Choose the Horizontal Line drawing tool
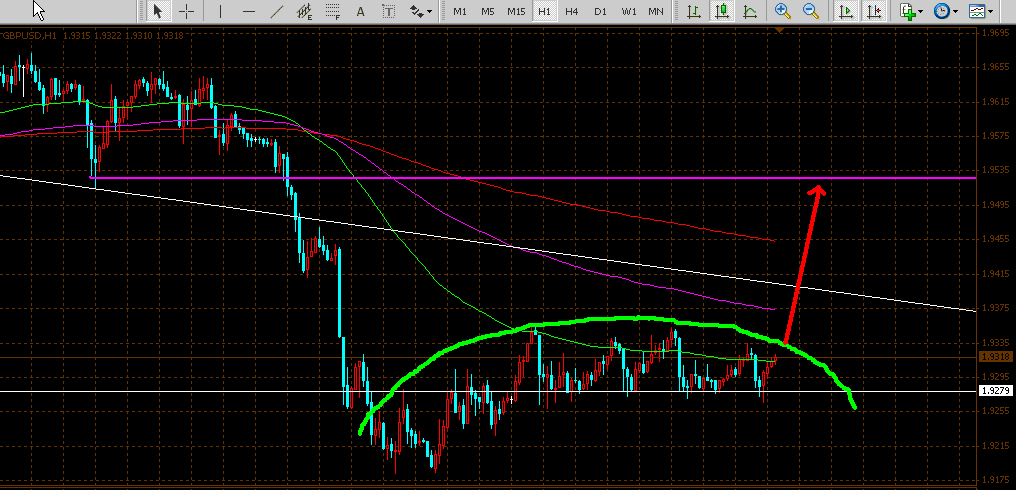This screenshot has height=490, width=1016. pos(248,11)
